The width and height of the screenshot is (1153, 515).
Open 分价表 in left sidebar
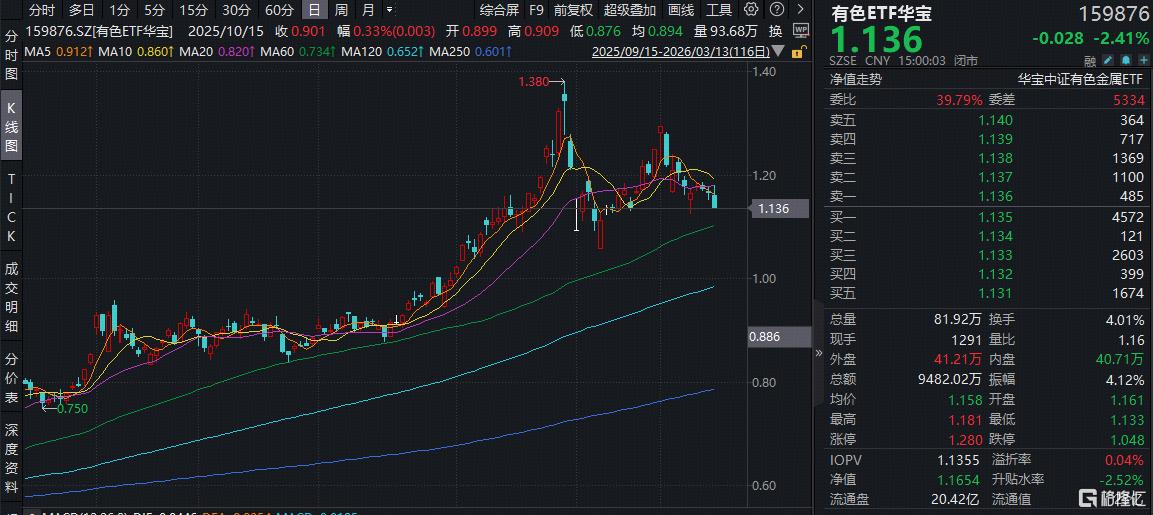tap(12, 379)
